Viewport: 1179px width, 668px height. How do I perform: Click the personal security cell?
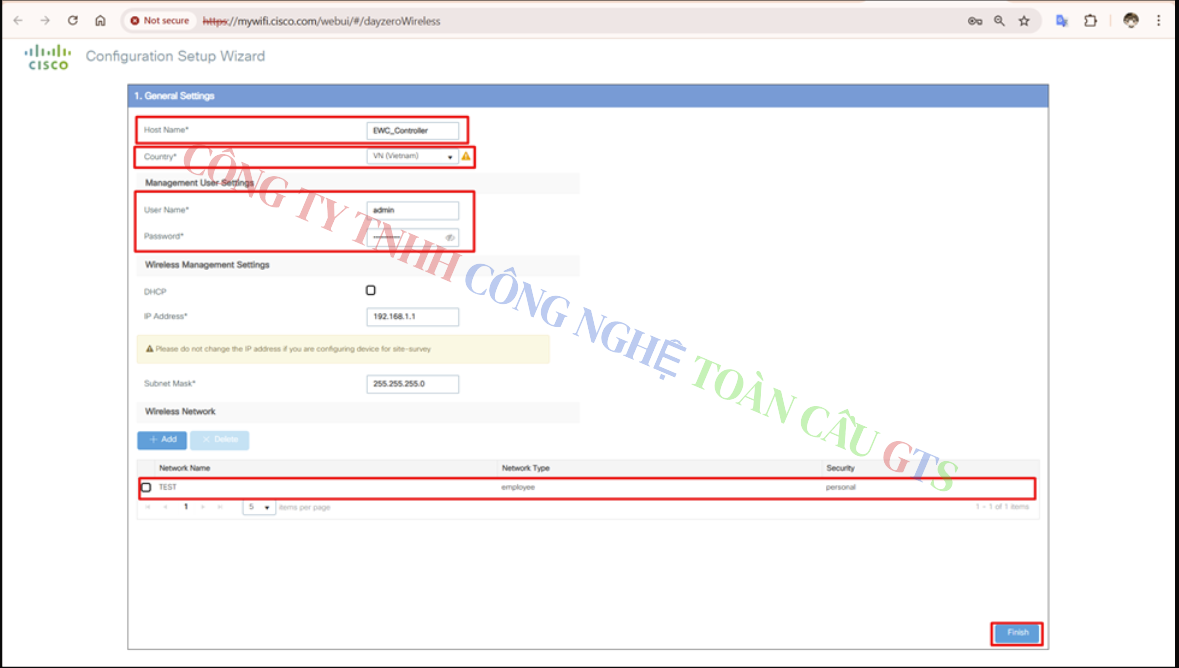[841, 487]
